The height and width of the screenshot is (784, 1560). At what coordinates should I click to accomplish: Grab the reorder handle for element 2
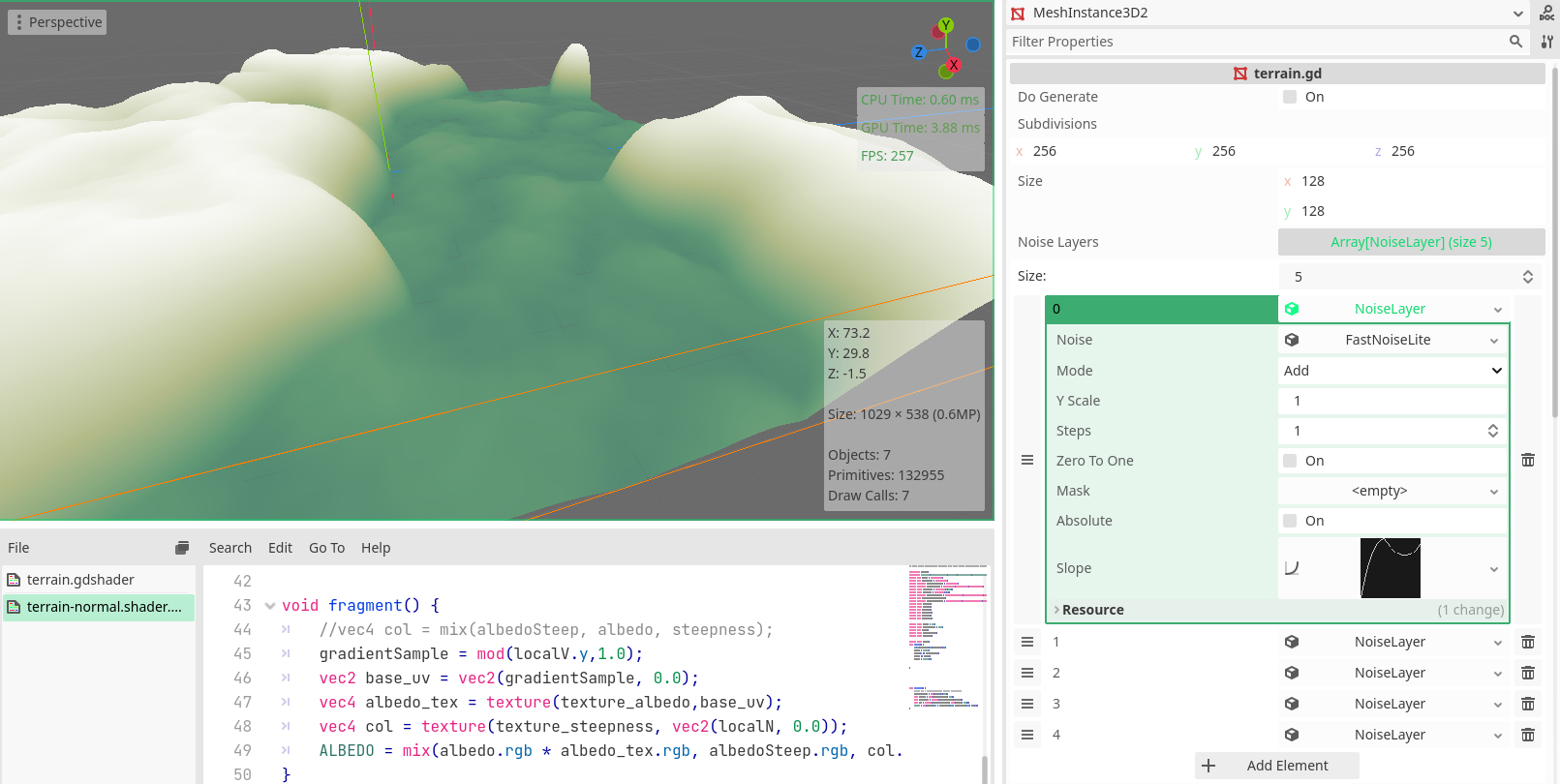(x=1027, y=673)
